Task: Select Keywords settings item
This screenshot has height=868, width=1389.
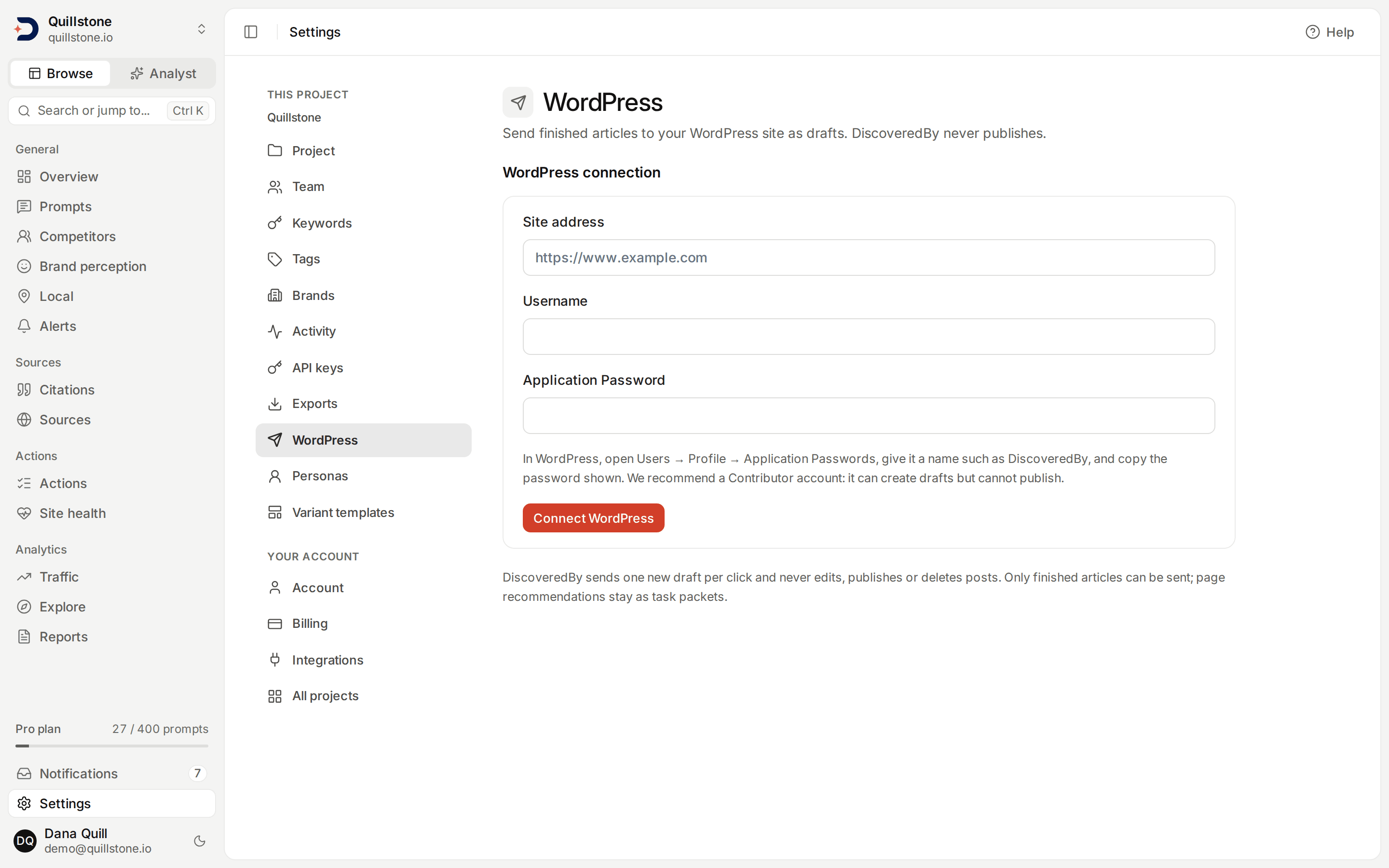Action: [x=363, y=223]
